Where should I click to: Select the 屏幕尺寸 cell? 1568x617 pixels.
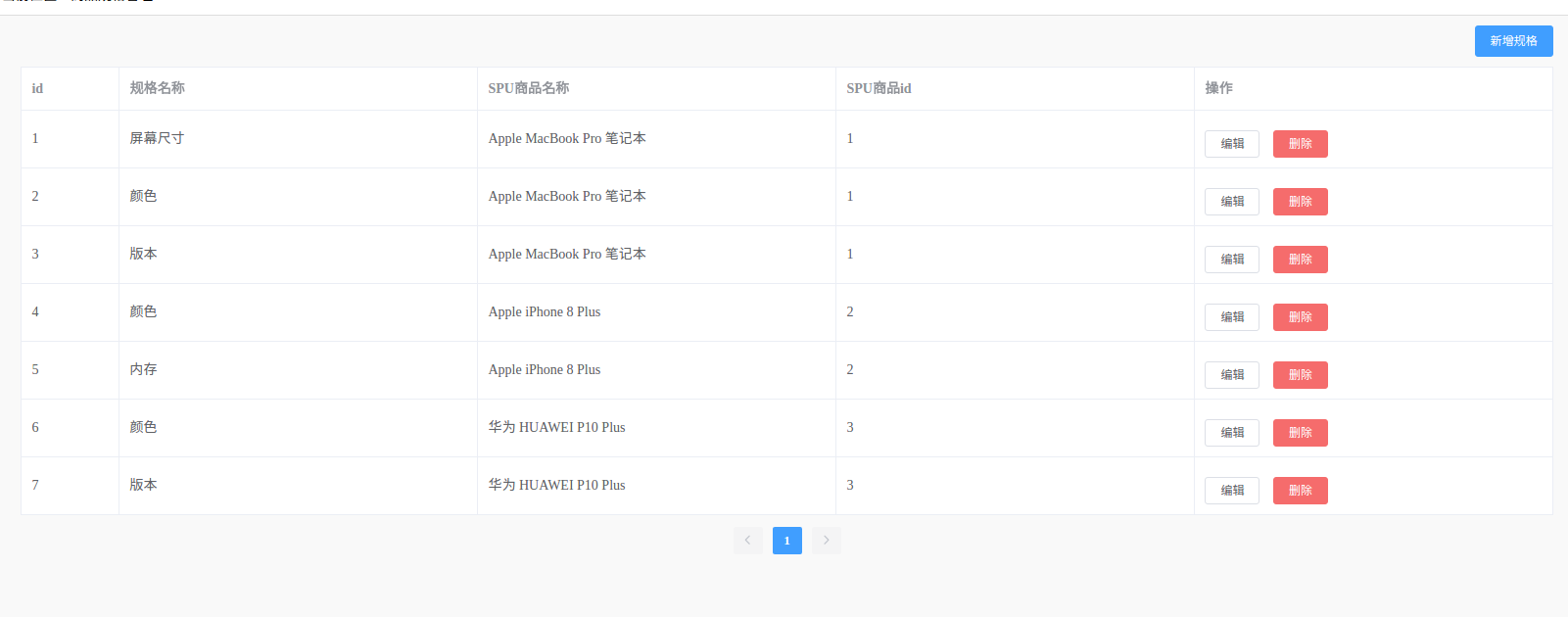pos(299,139)
